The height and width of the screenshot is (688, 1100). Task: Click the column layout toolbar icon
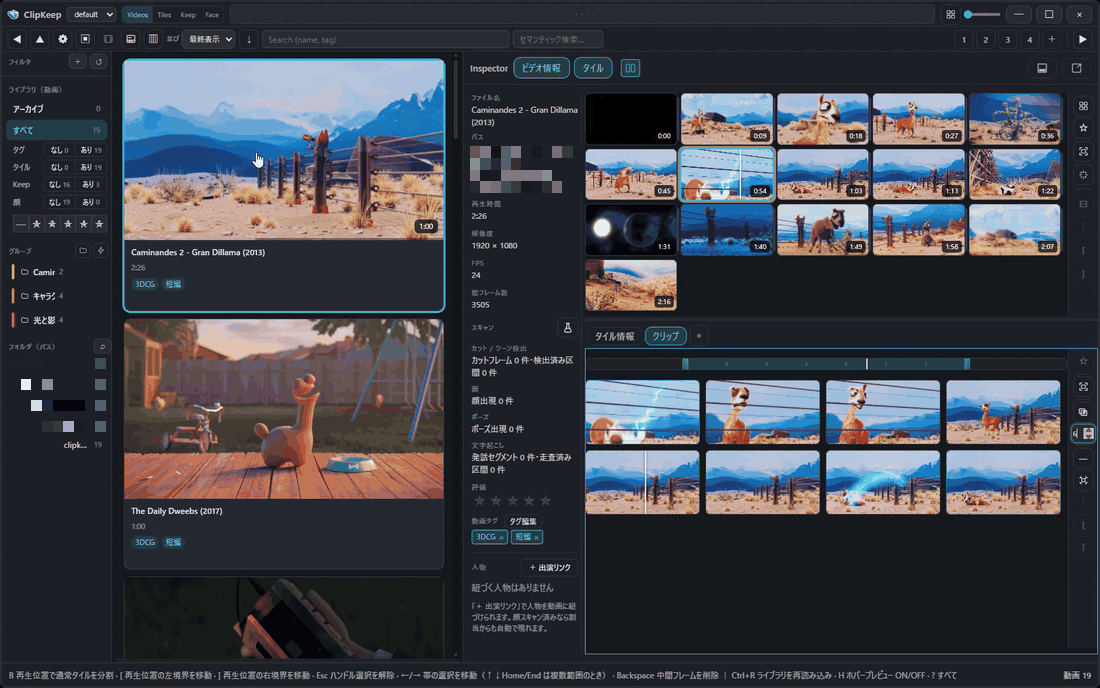153,39
